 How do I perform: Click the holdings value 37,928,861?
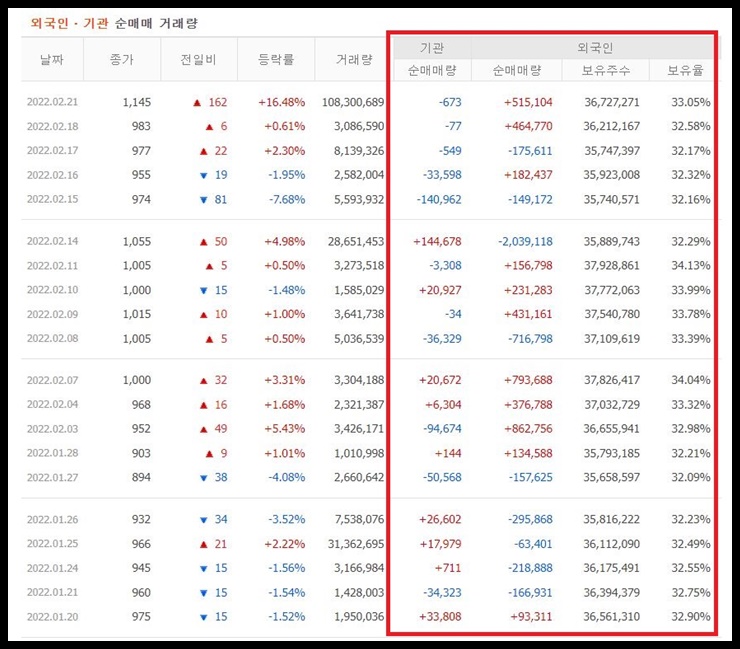point(612,266)
